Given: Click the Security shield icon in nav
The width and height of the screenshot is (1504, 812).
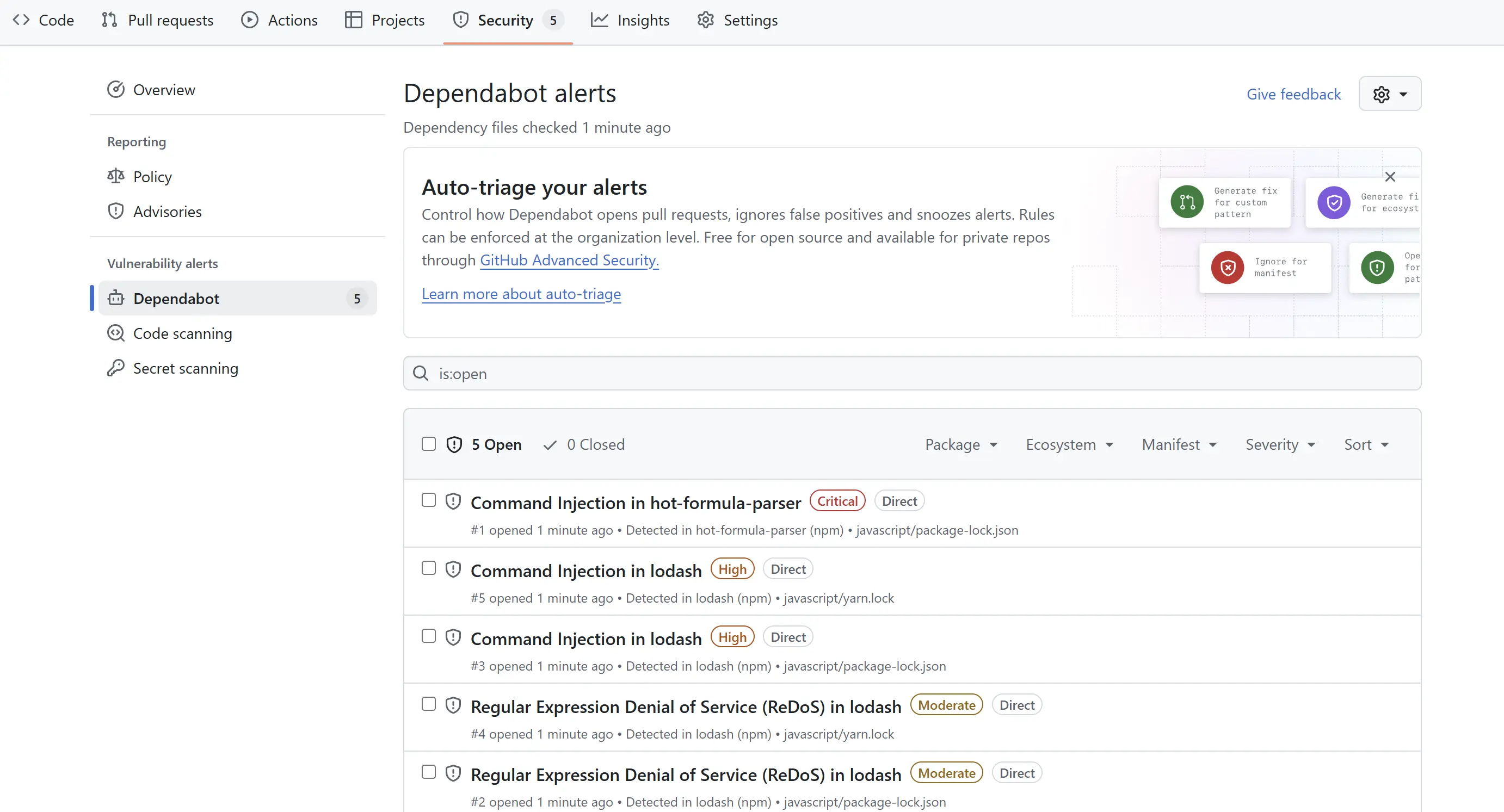Looking at the screenshot, I should tap(461, 20).
